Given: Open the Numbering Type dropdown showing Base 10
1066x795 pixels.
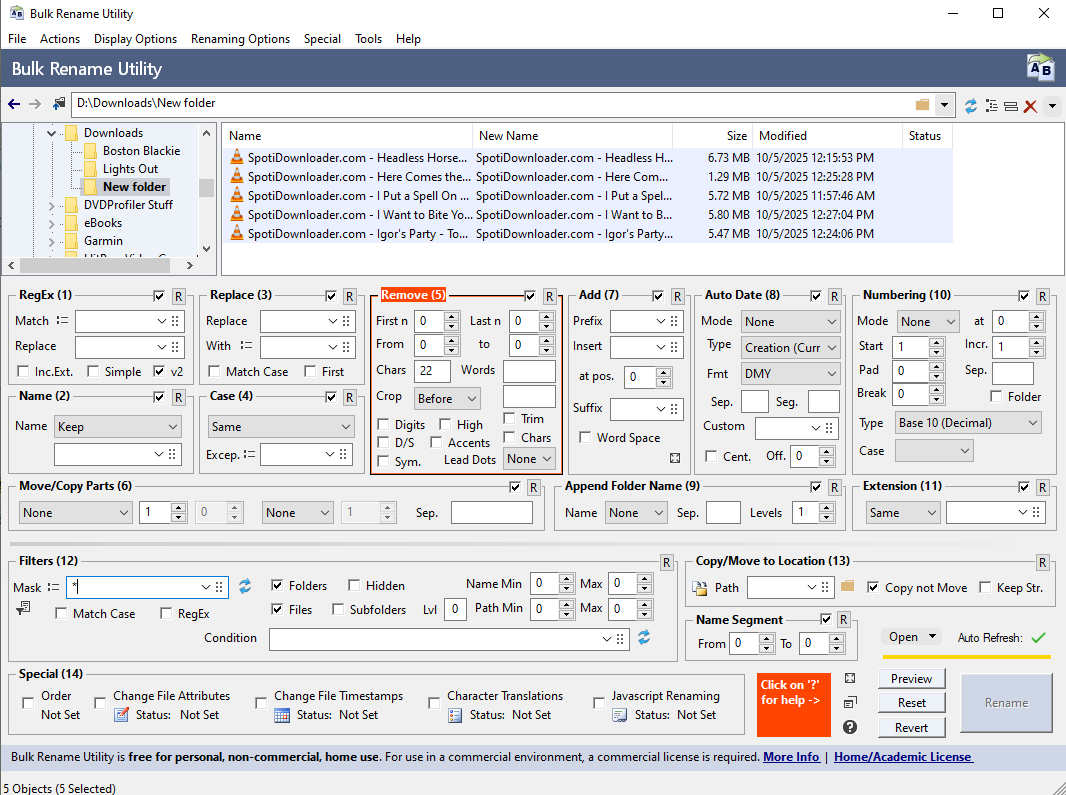Looking at the screenshot, I should pyautogui.click(x=967, y=422).
